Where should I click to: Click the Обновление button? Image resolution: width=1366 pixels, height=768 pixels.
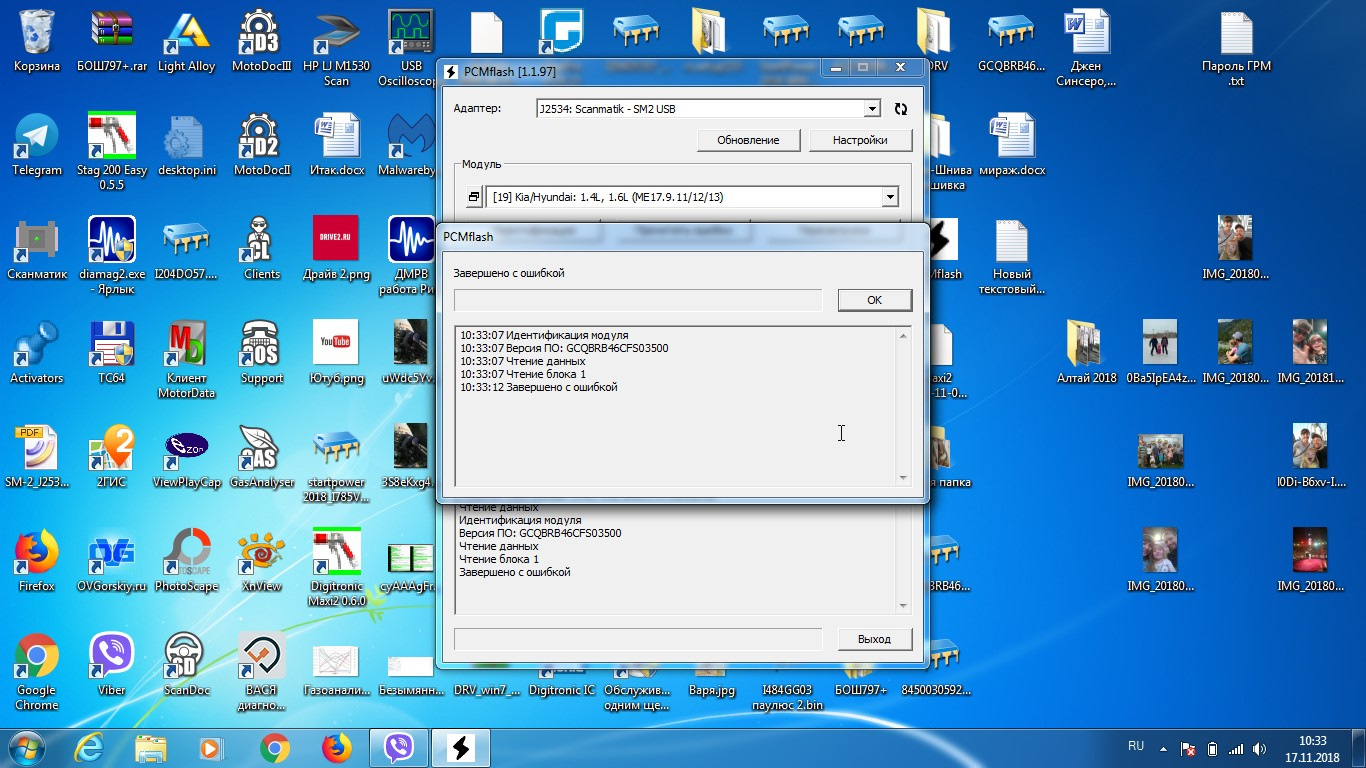748,140
